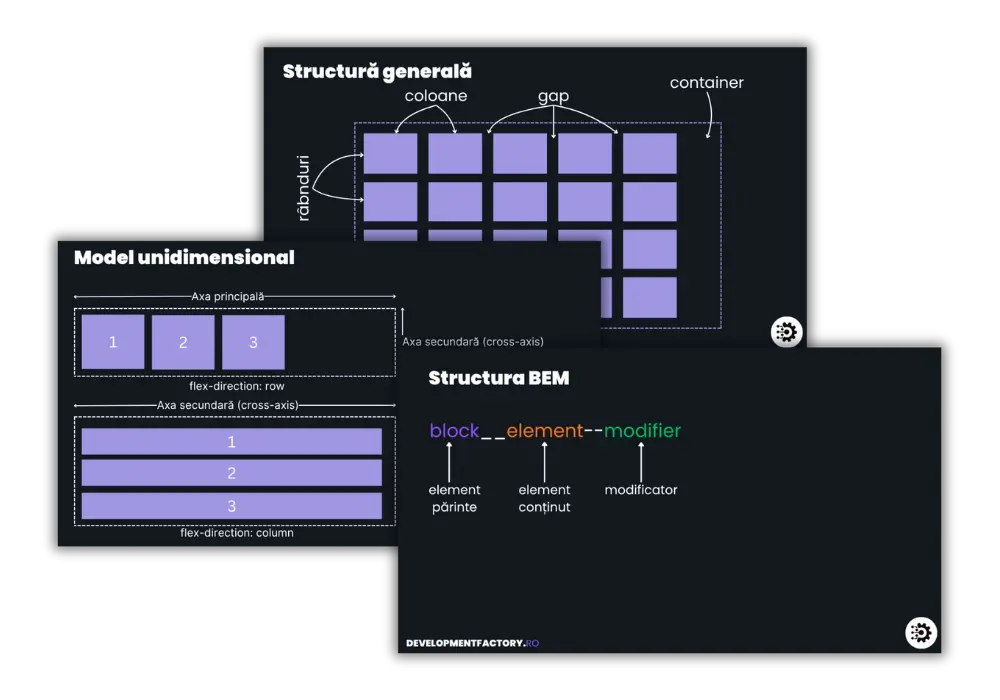This screenshot has width=1000, height=700.
Task: Click box 3 in the row layout
Action: point(253,342)
